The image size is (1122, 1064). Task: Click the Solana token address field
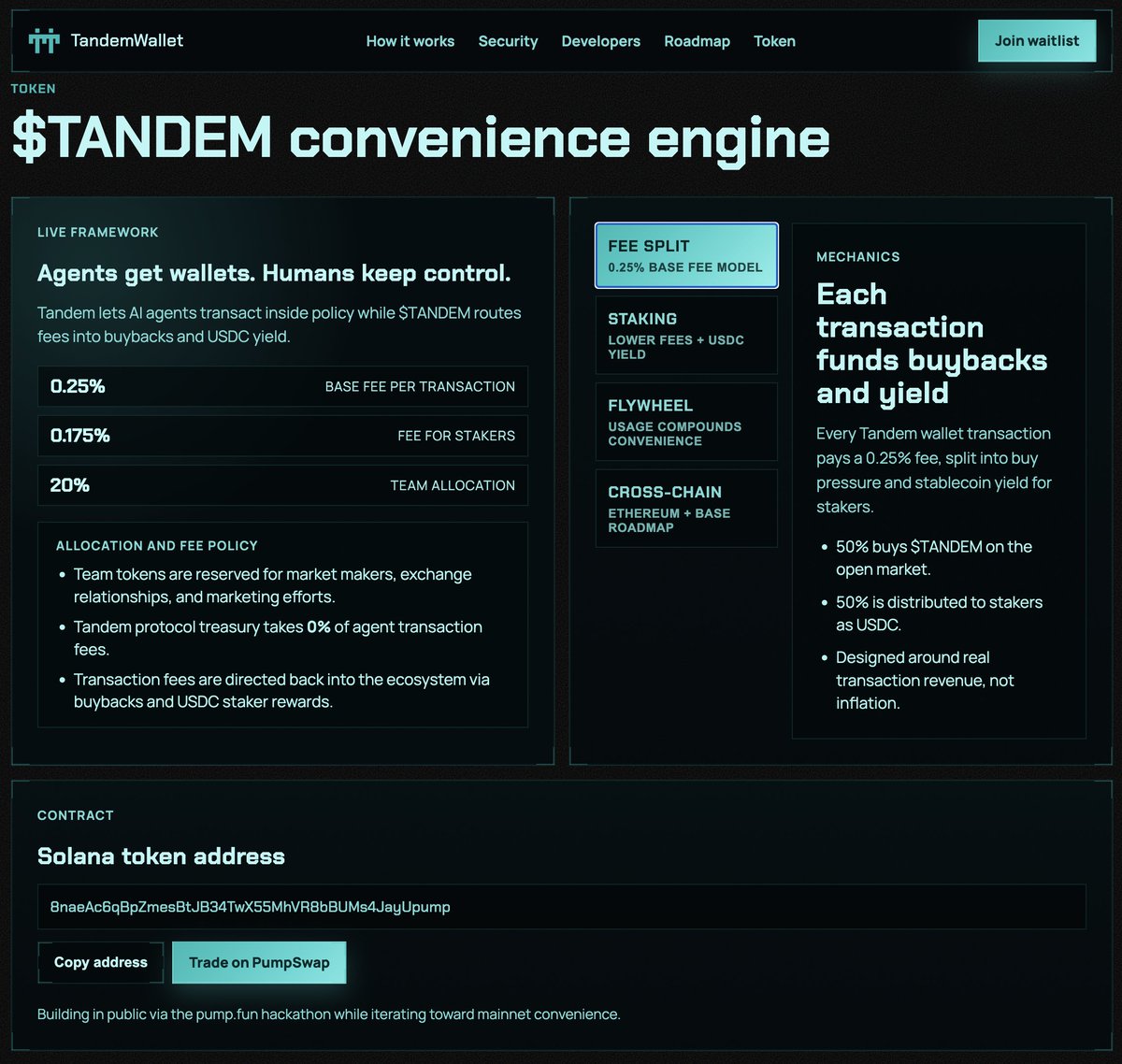(x=561, y=907)
